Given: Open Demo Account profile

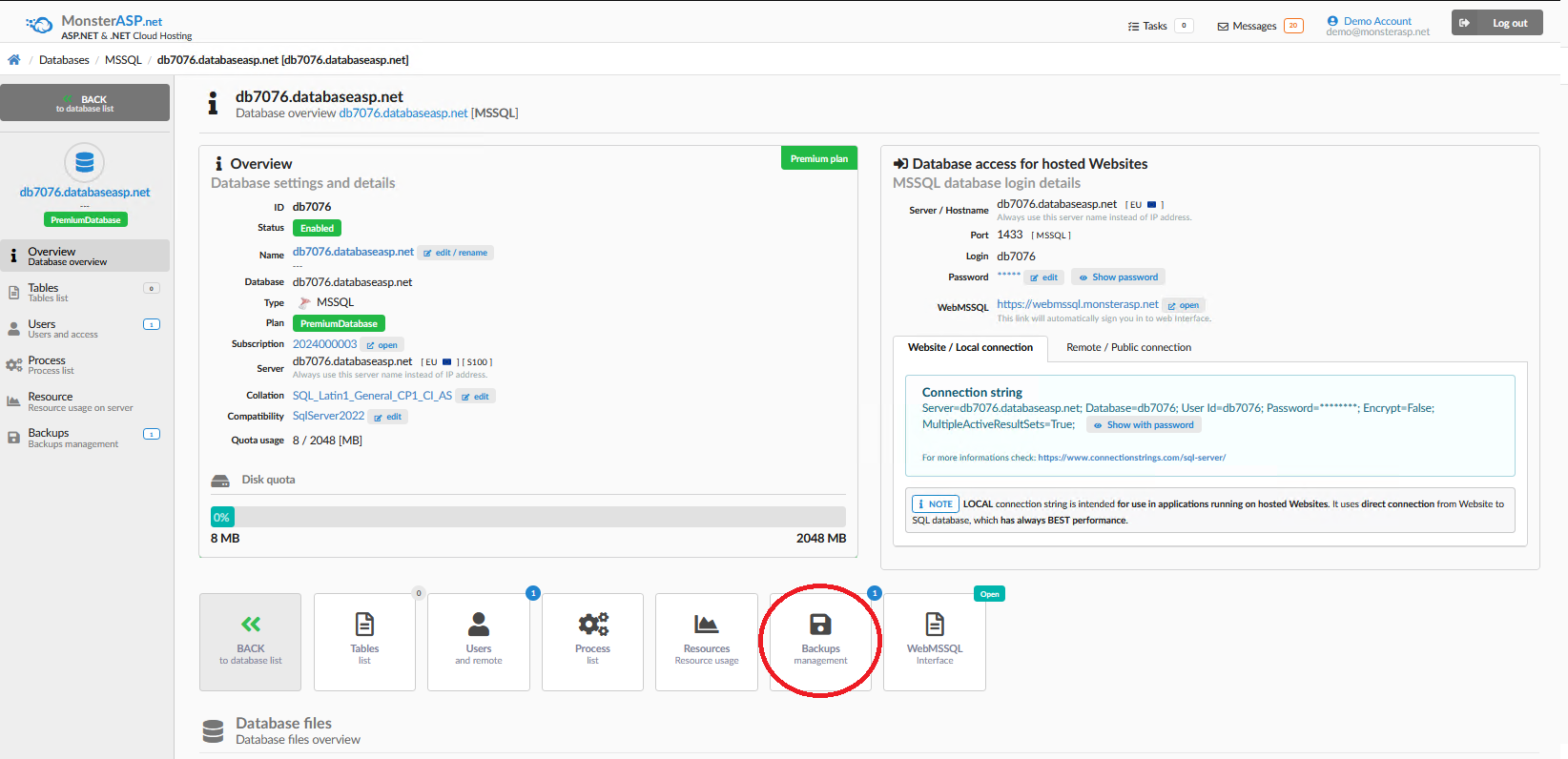Looking at the screenshot, I should 1377,26.
